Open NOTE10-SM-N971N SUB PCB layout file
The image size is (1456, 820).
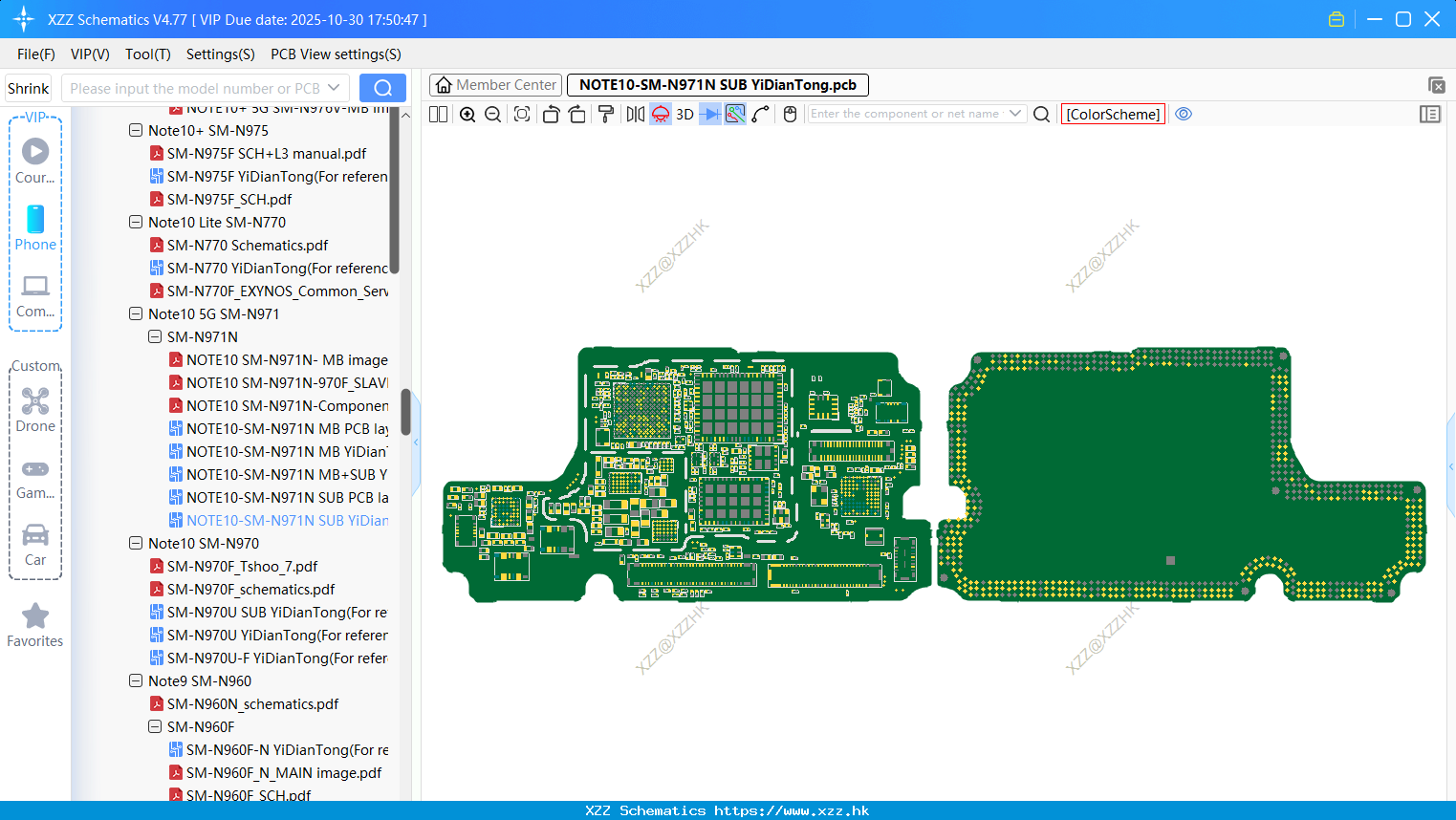click(x=279, y=497)
